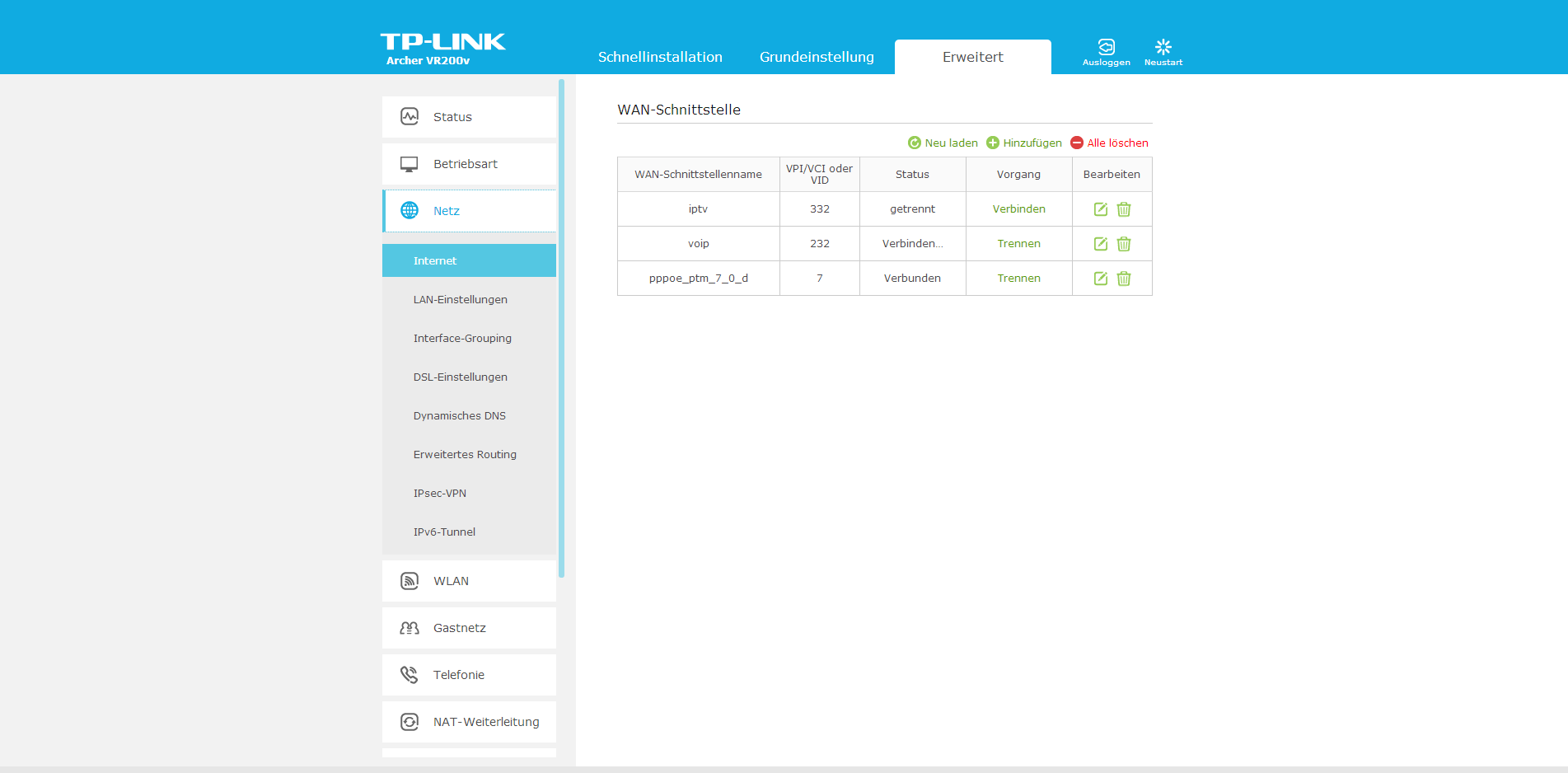Viewport: 1568px width, 773px height.
Task: Connect iptv using the Verbinden link
Action: point(1018,209)
